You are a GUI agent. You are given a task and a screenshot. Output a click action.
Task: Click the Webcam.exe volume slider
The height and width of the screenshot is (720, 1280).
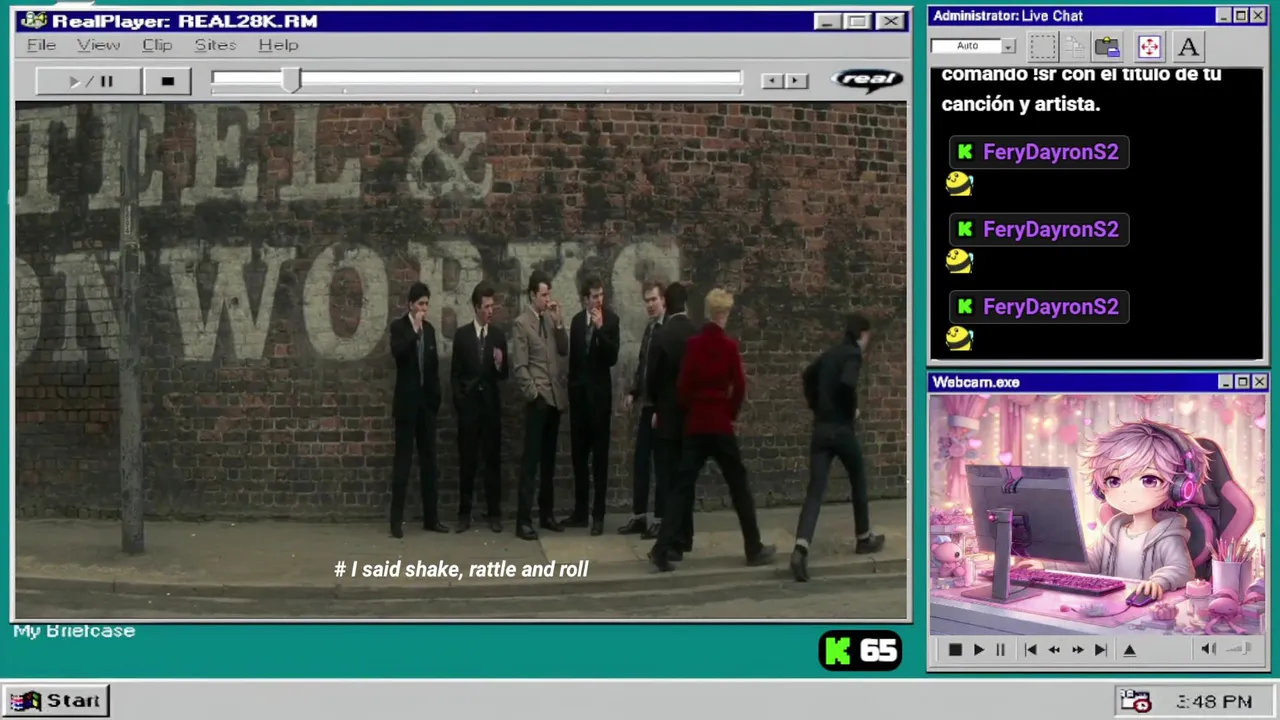tap(1240, 649)
